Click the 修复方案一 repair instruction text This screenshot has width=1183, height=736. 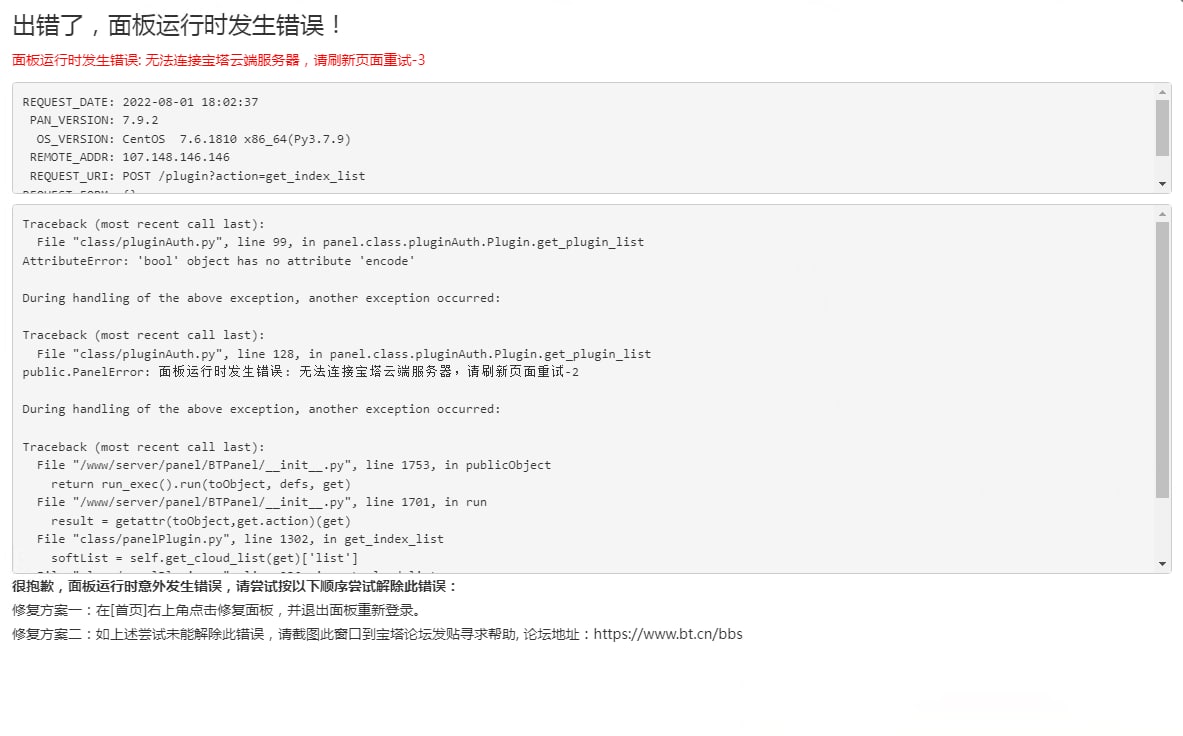(x=217, y=610)
